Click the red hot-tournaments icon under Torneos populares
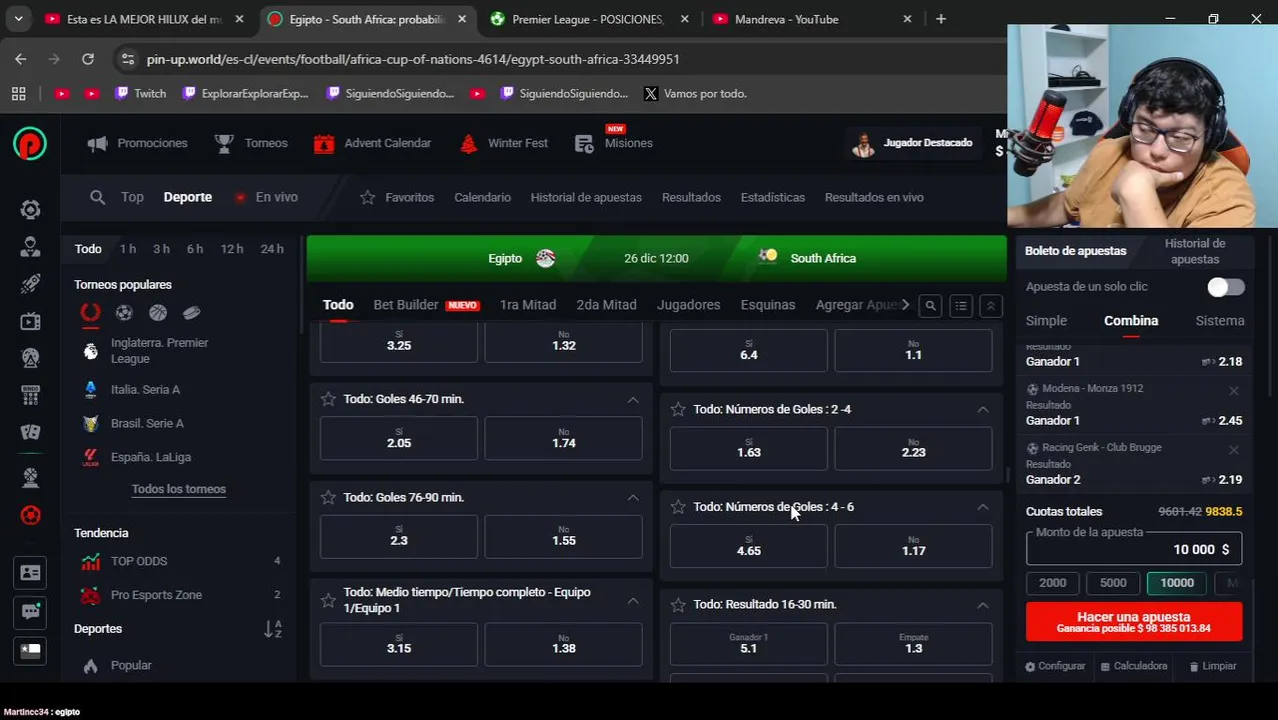This screenshot has height=720, width=1278. click(x=90, y=313)
